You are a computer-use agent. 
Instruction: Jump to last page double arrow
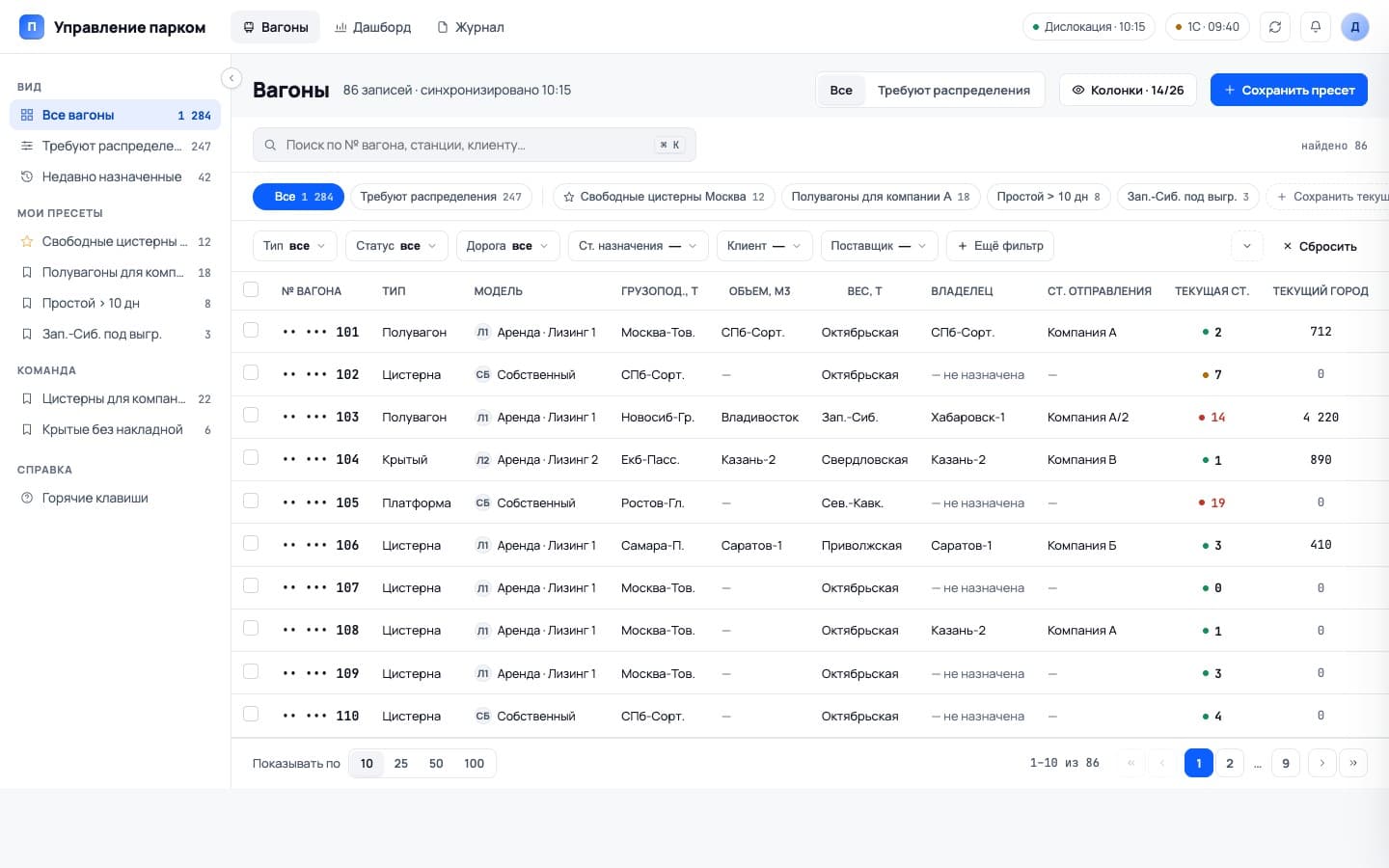point(1353,763)
